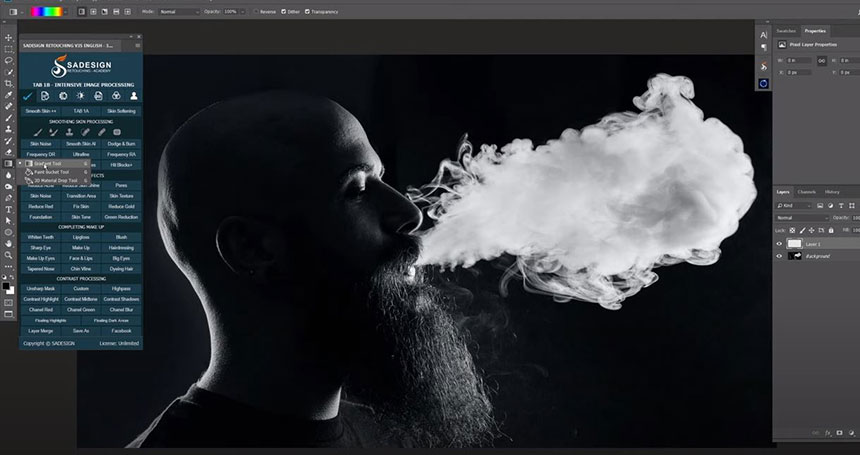Click the white background color swatch
The height and width of the screenshot is (455, 860).
pyautogui.click(x=10, y=291)
